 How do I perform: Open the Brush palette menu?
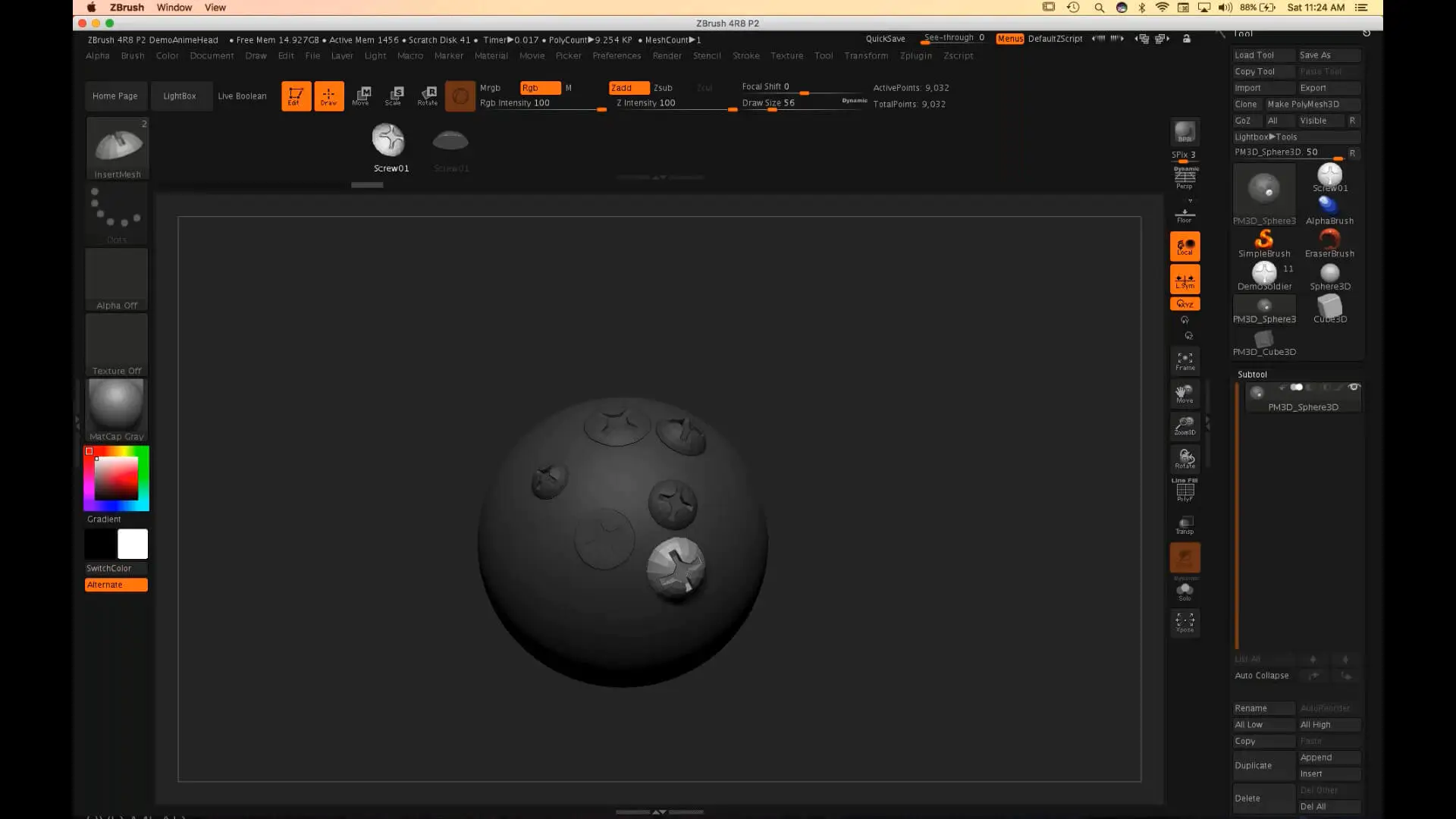coord(132,55)
